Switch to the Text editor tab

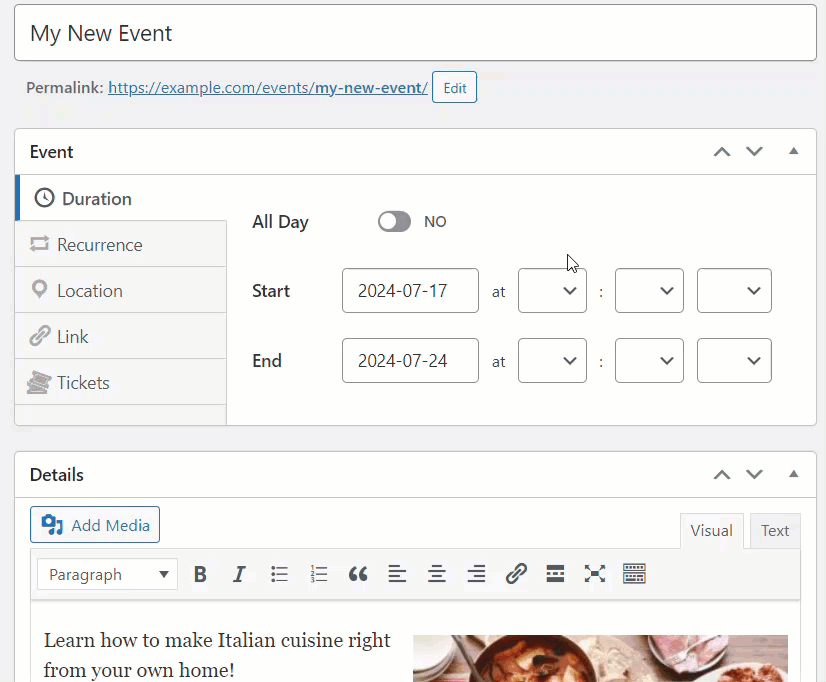pyautogui.click(x=774, y=530)
